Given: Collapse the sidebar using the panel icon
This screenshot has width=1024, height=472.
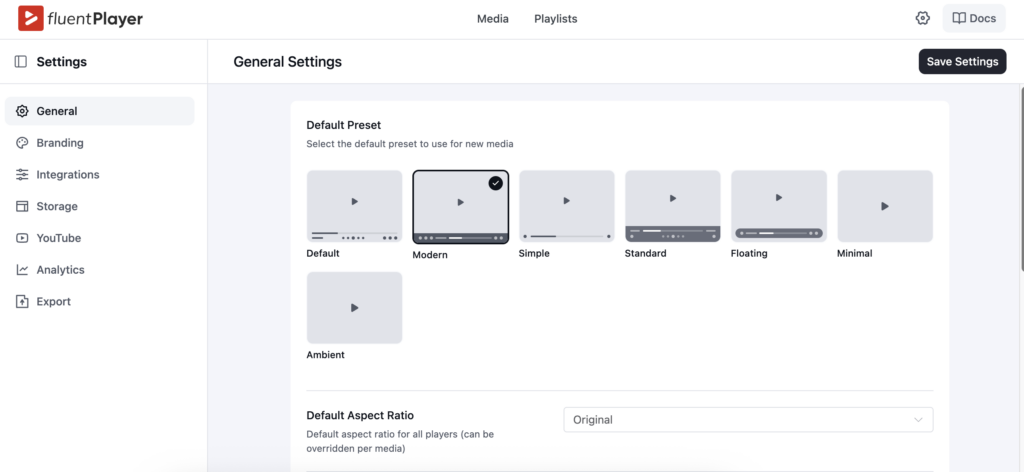Looking at the screenshot, I should click(x=21, y=62).
